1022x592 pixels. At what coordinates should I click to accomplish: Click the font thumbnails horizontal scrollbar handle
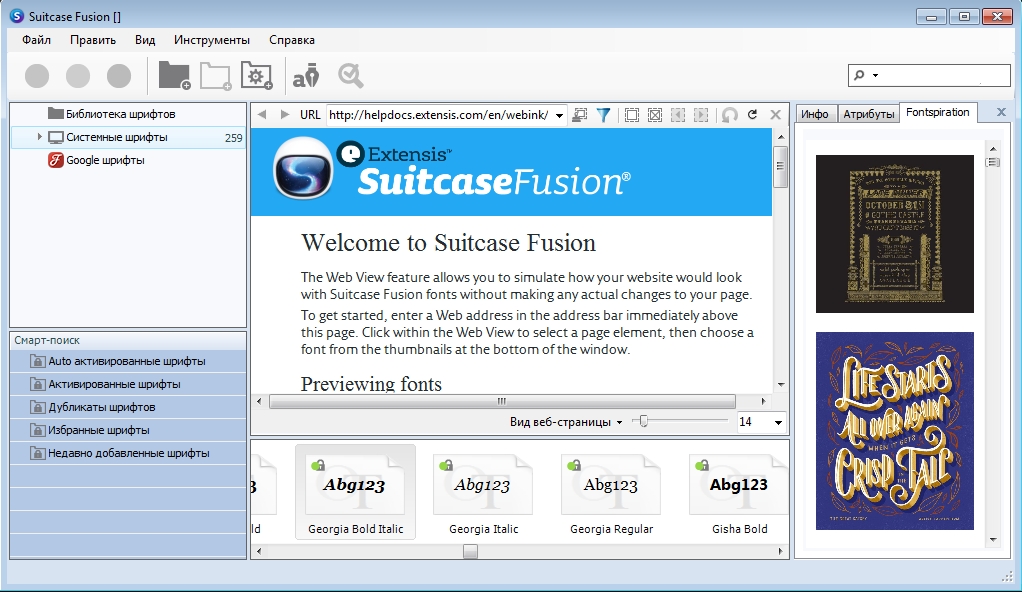[470, 552]
